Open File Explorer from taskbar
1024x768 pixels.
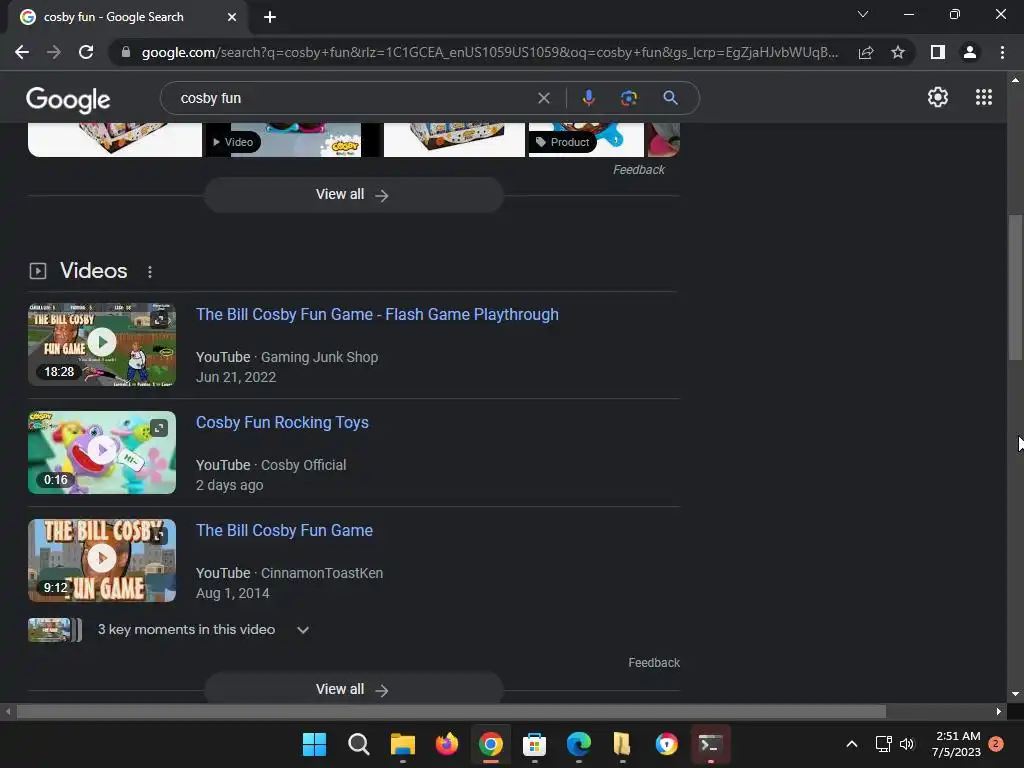tap(402, 744)
